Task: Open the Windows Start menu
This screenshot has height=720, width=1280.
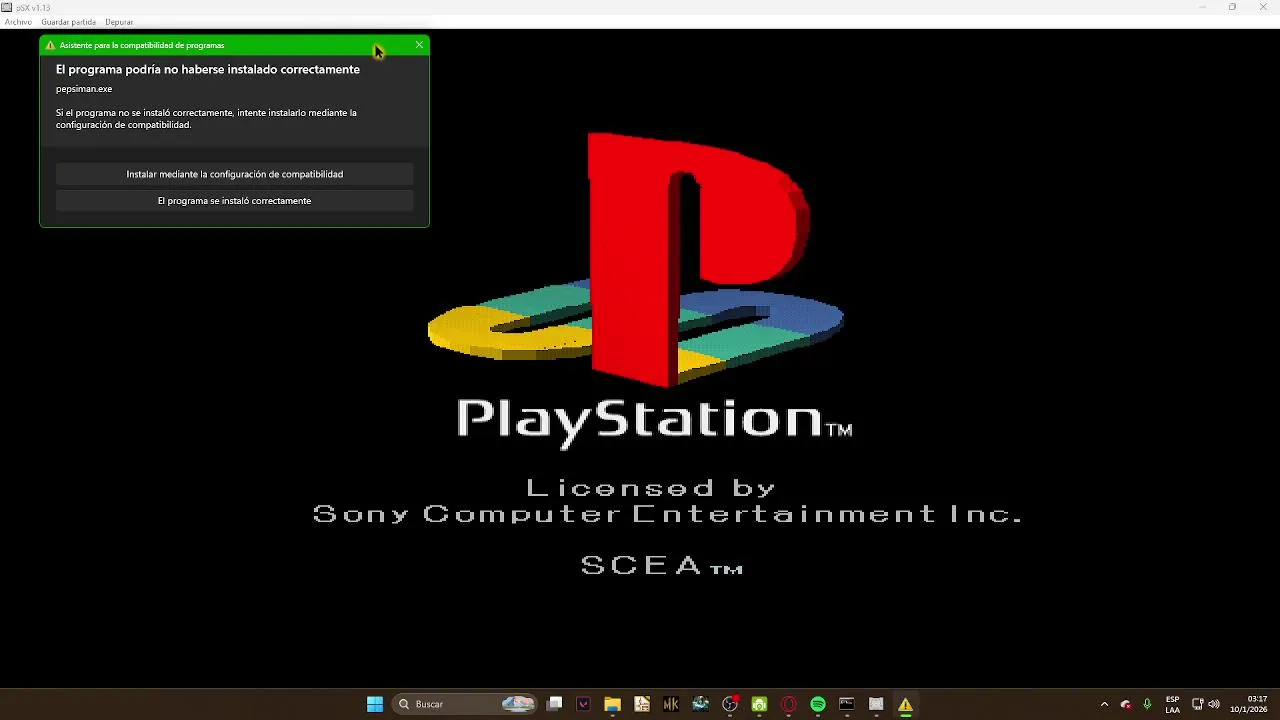Action: point(375,704)
